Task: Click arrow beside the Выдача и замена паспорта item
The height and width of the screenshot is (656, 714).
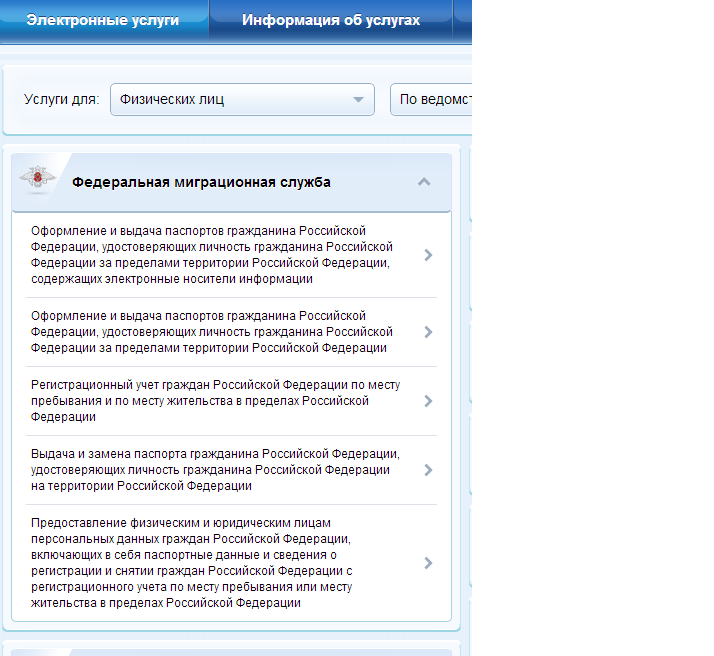Action: [428, 470]
